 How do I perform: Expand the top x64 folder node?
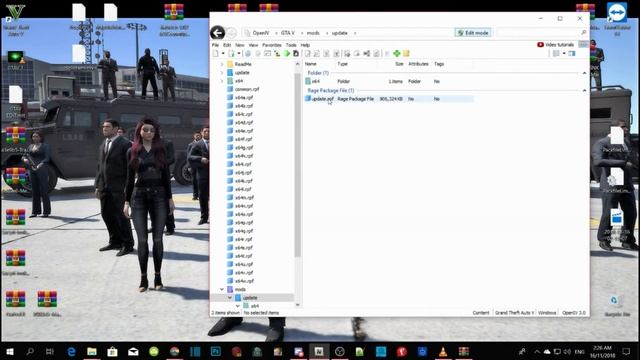pos(222,81)
